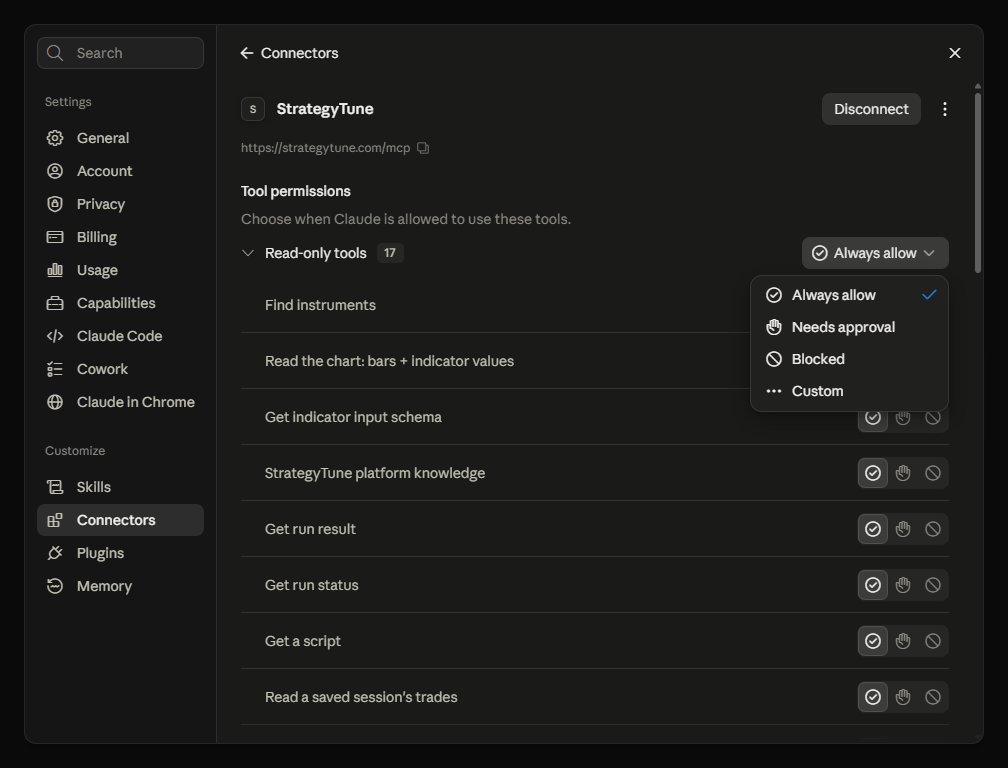Select Always allow in dropdown list
Image resolution: width=1008 pixels, height=768 pixels.
(x=849, y=295)
